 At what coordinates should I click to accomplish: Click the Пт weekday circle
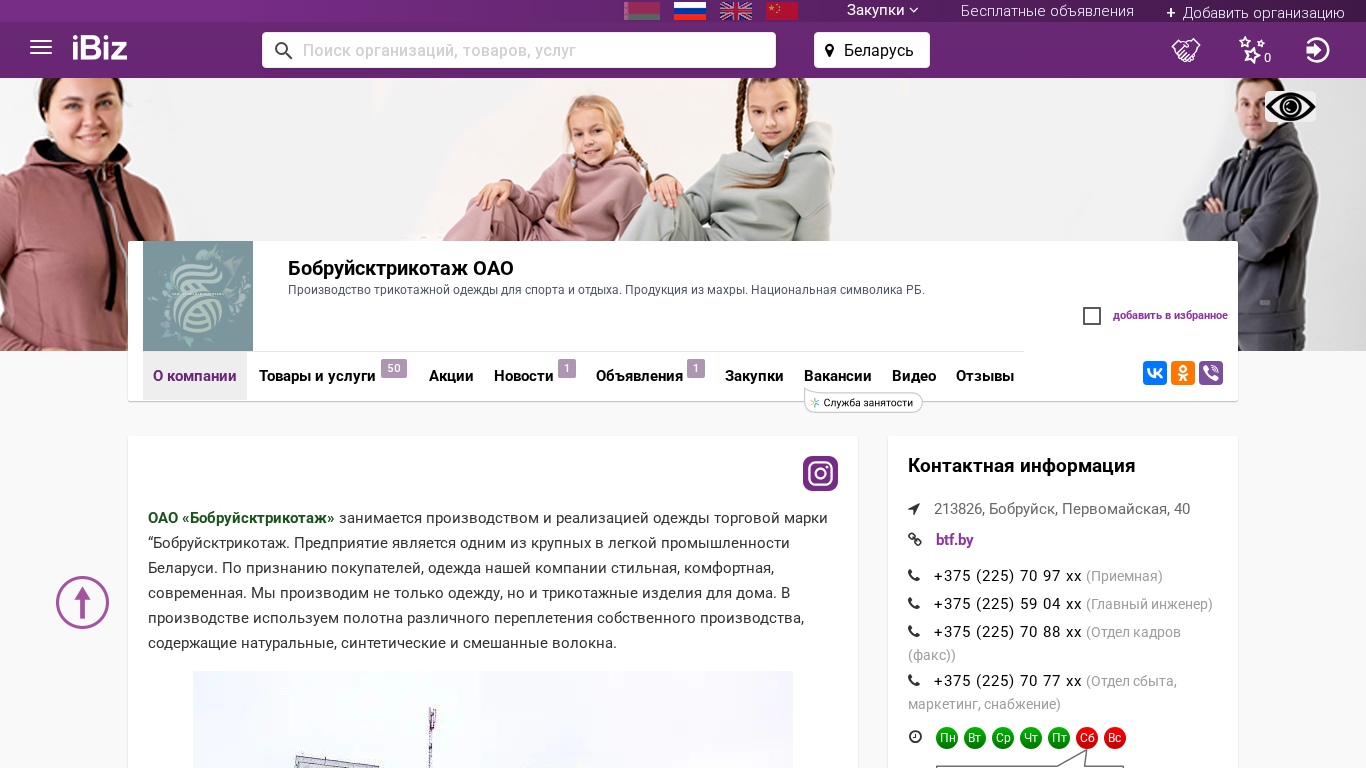tap(1059, 738)
